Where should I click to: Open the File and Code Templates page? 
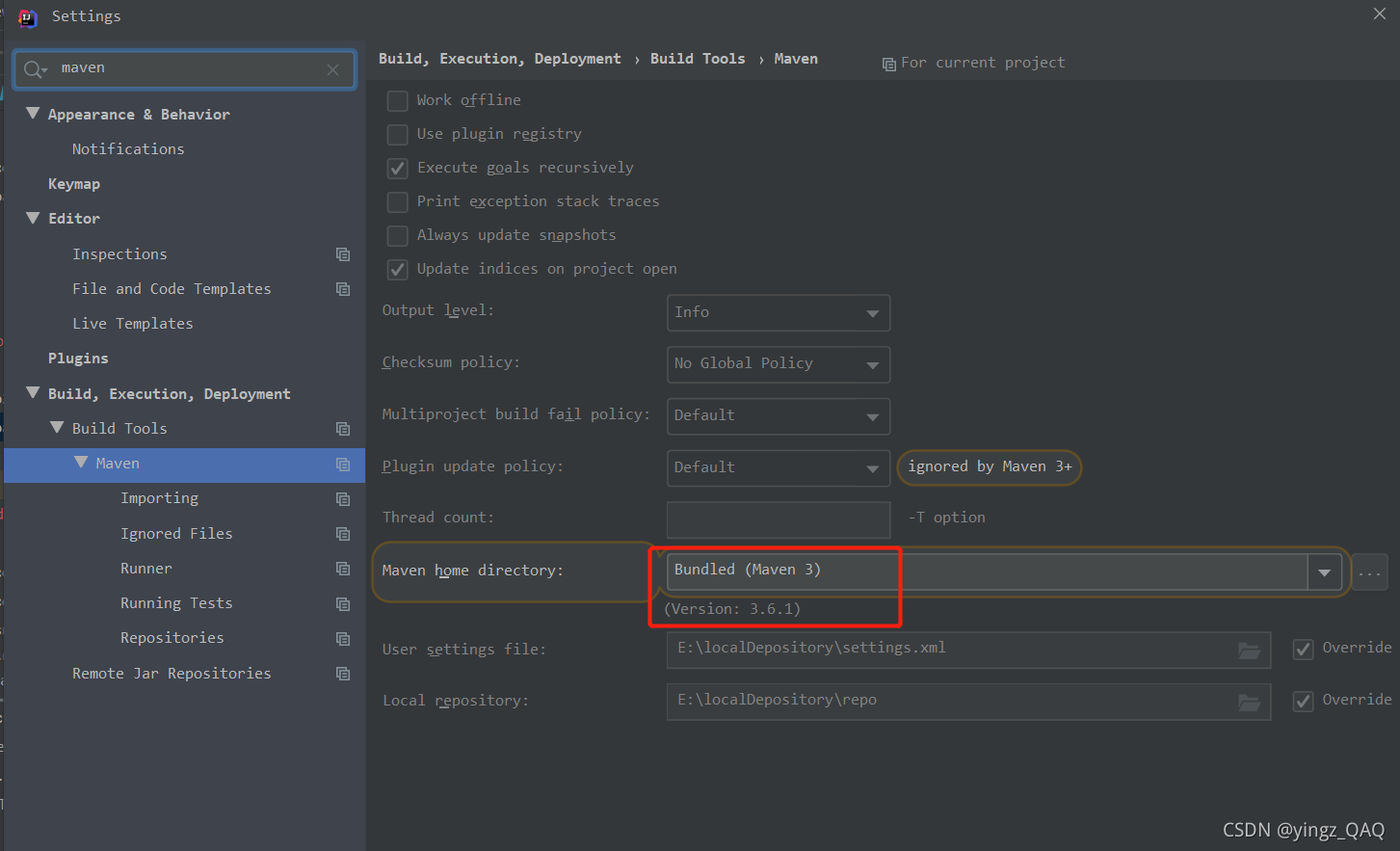172,289
